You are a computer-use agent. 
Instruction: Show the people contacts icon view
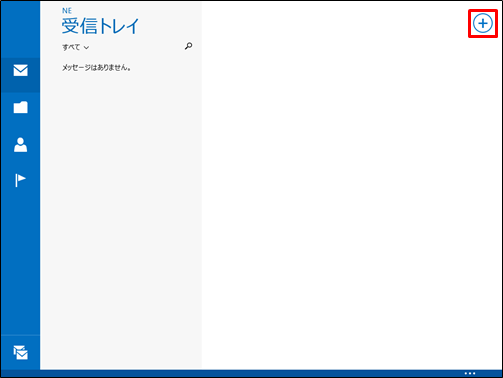click(x=20, y=145)
